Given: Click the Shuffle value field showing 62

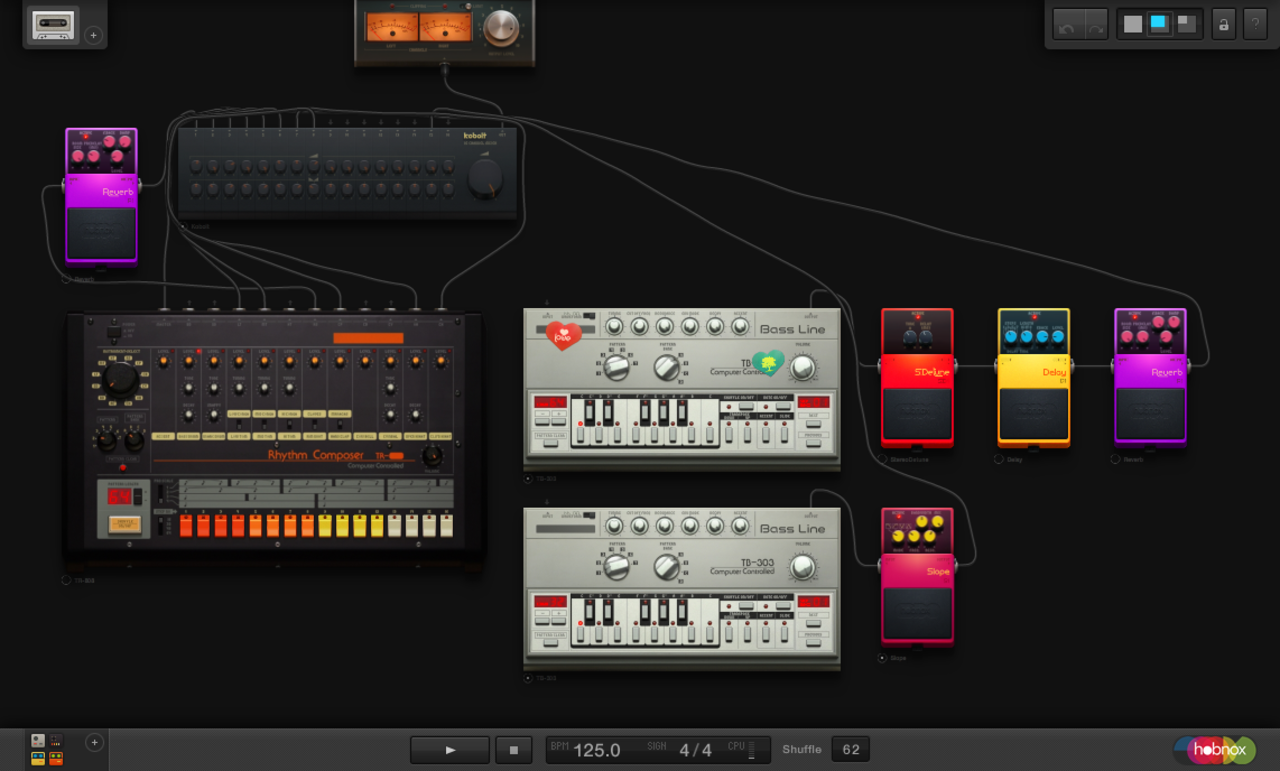Looking at the screenshot, I should point(851,749).
